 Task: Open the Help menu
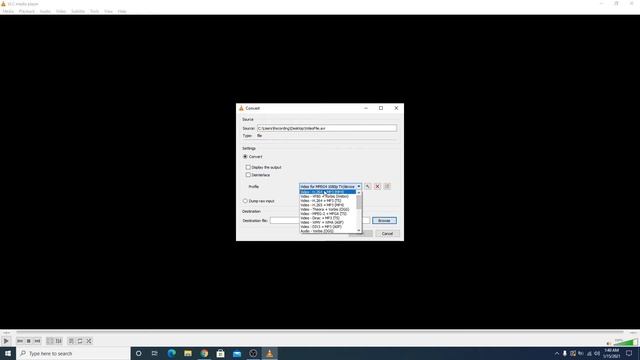122,11
